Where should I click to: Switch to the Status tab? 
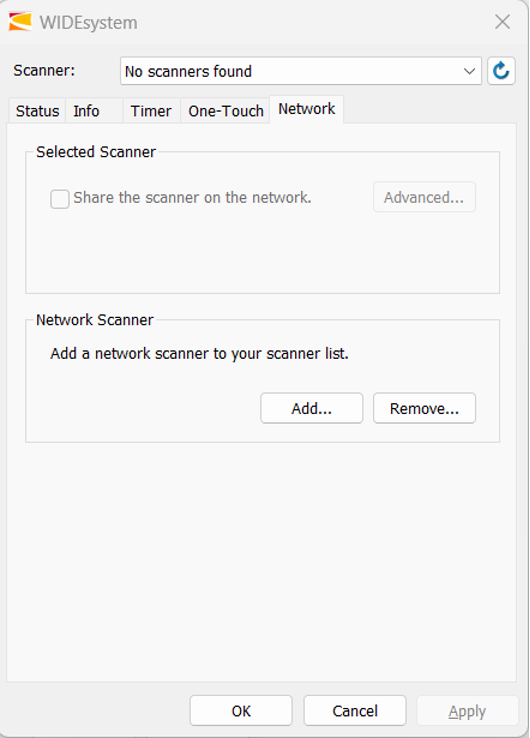(x=37, y=111)
